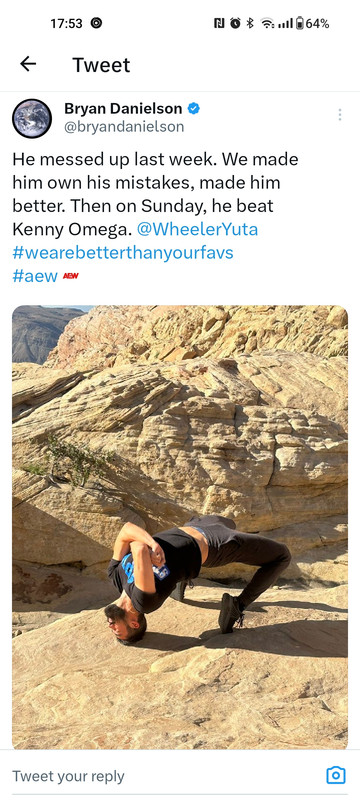Image resolution: width=360 pixels, height=800 pixels.
Task: Tap the Bryan Danielson display name
Action: coord(123,108)
